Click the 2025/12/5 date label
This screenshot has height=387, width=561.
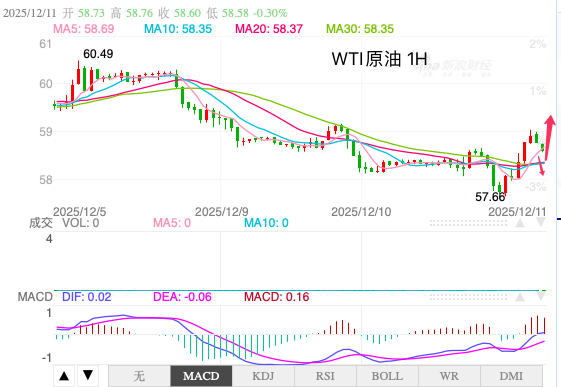click(79, 212)
